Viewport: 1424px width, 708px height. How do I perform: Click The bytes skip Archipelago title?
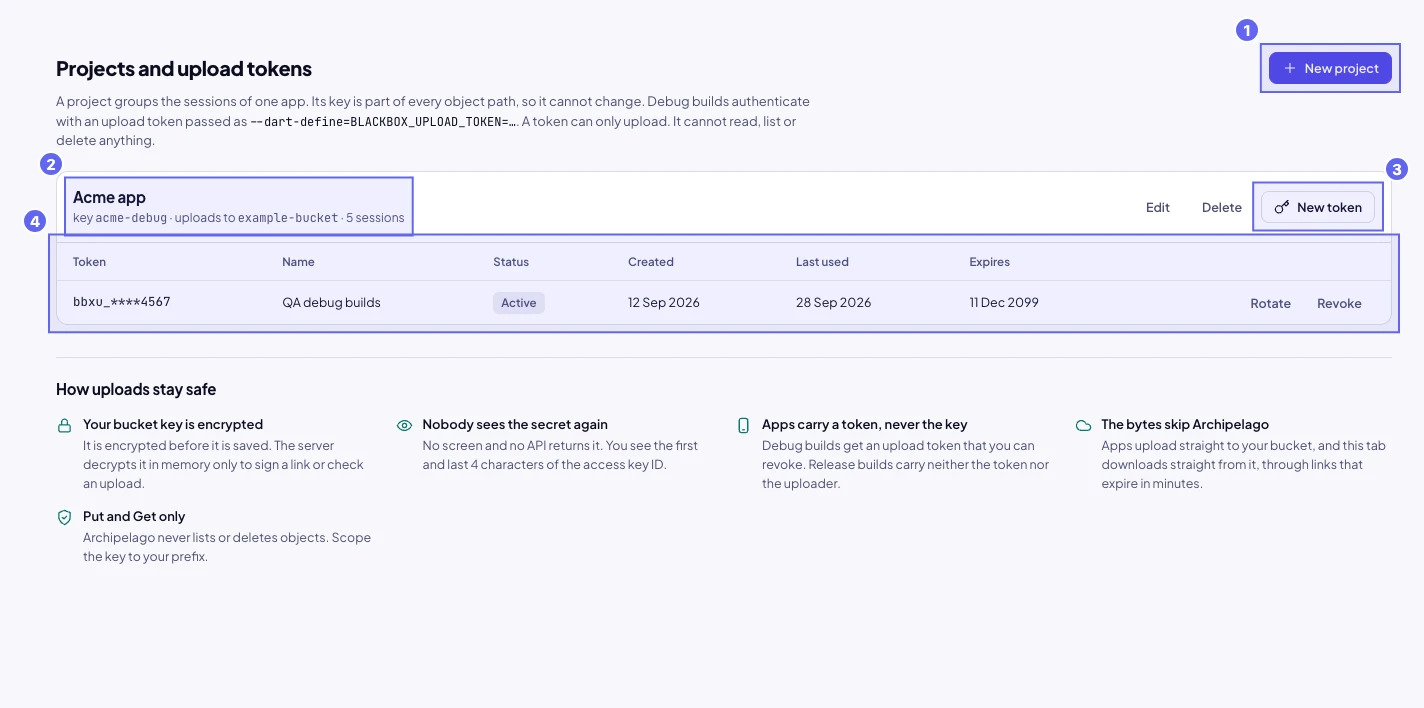pyautogui.click(x=1185, y=424)
